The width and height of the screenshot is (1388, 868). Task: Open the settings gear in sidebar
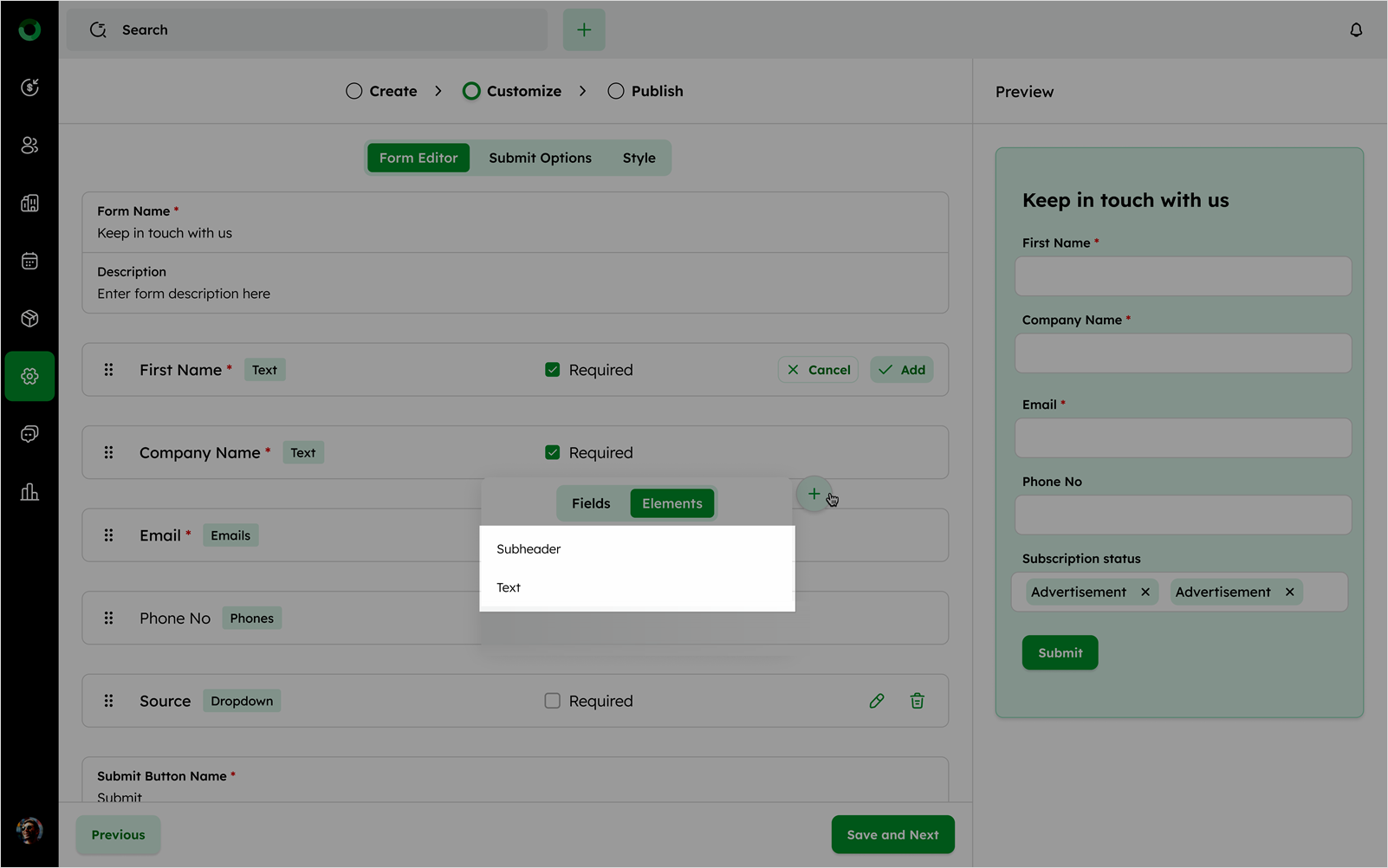tap(29, 376)
